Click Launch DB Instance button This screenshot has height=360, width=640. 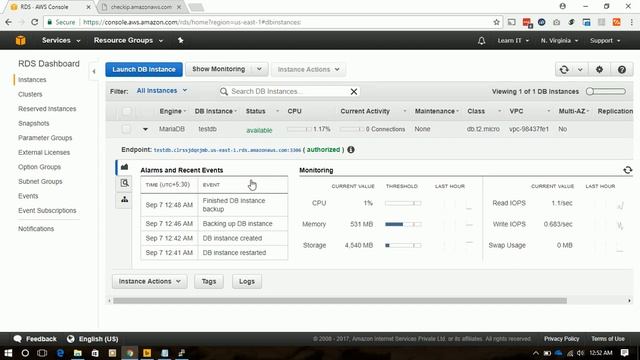click(x=144, y=69)
